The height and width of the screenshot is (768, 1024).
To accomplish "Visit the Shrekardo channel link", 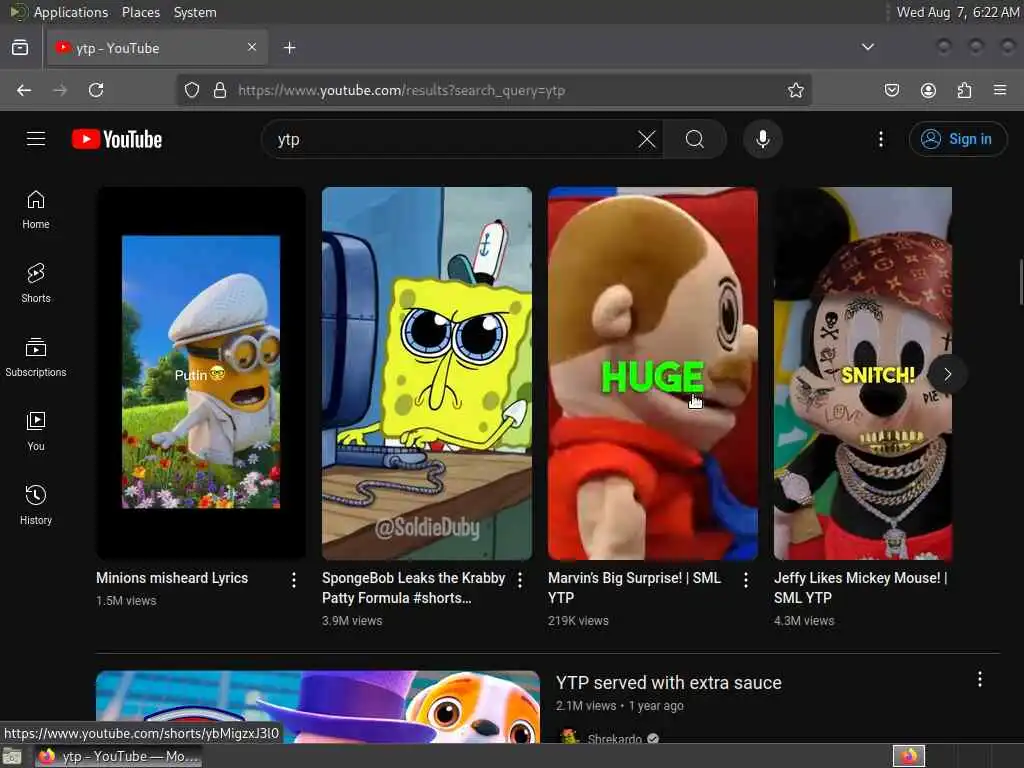I will [615, 739].
